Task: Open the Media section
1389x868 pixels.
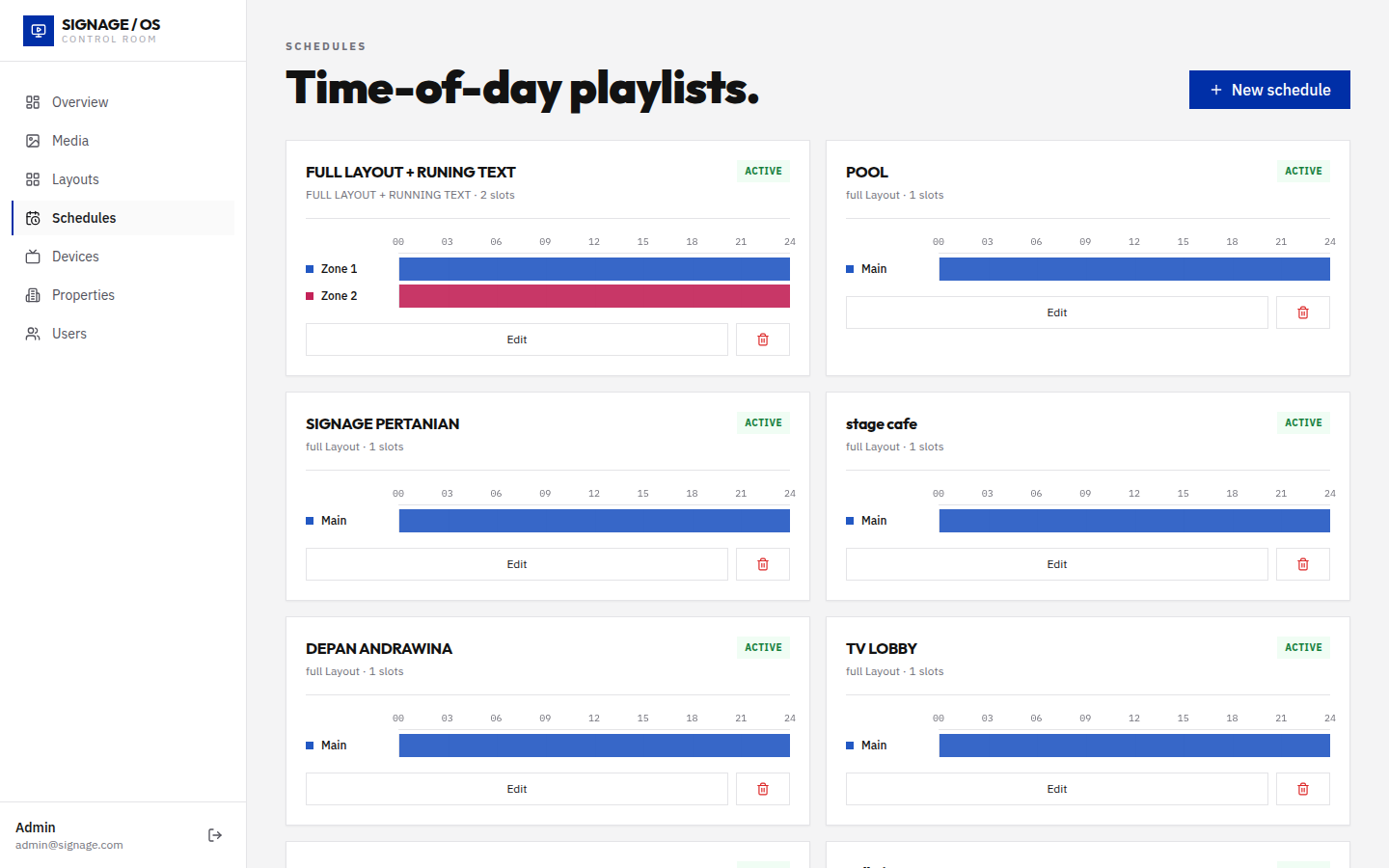Action: pos(123,141)
